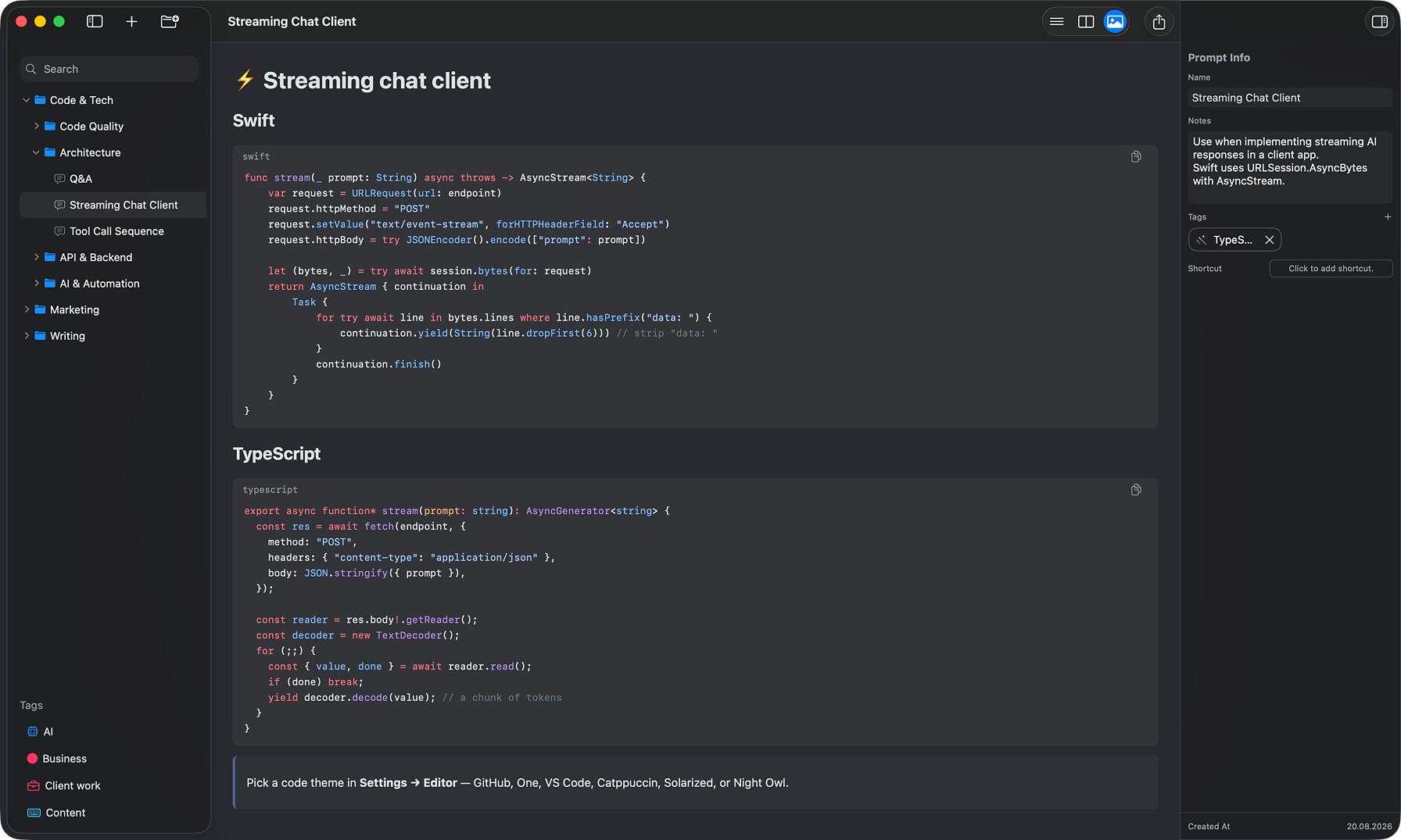Image resolution: width=1401 pixels, height=840 pixels.
Task: Edit the Notes text area
Action: pos(1289,166)
